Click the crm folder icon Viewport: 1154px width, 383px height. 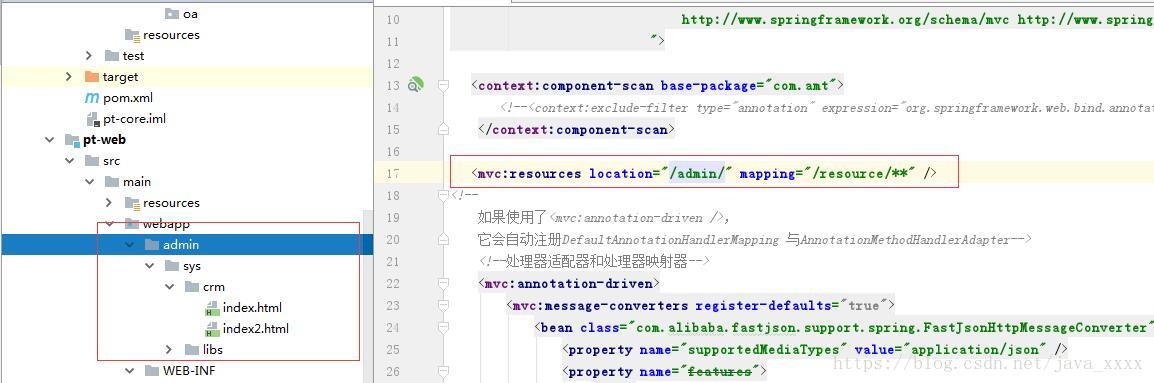click(192, 287)
